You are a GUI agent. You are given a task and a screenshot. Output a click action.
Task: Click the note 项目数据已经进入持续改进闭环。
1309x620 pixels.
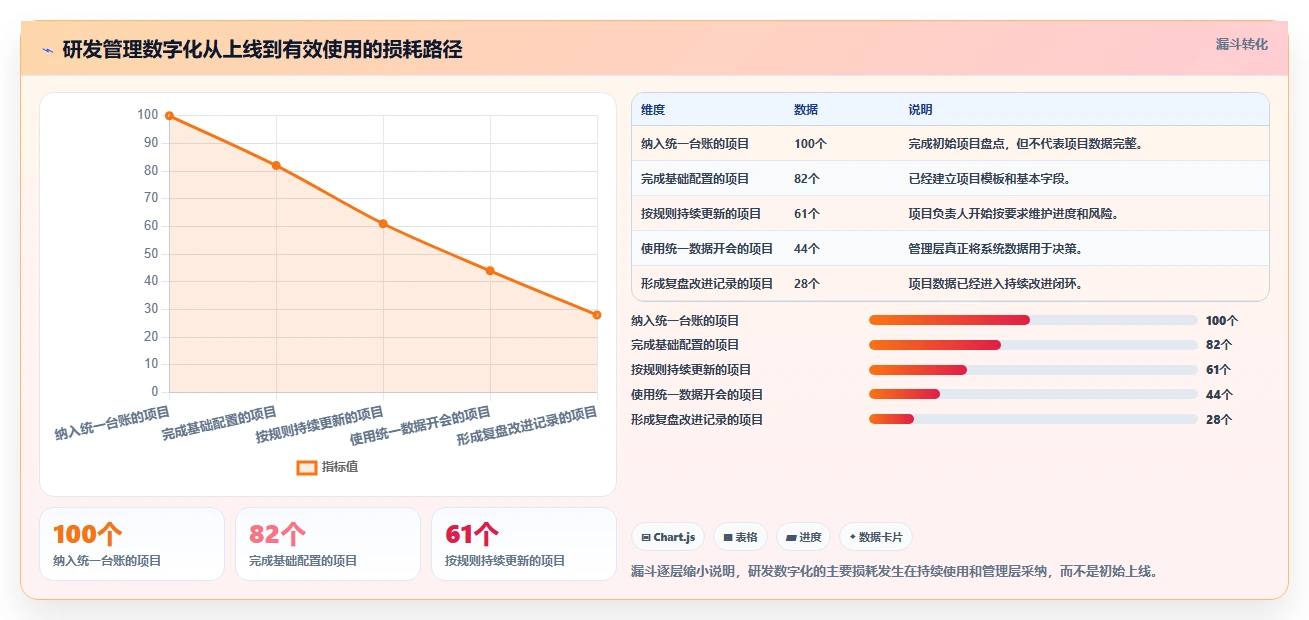[x=996, y=284]
